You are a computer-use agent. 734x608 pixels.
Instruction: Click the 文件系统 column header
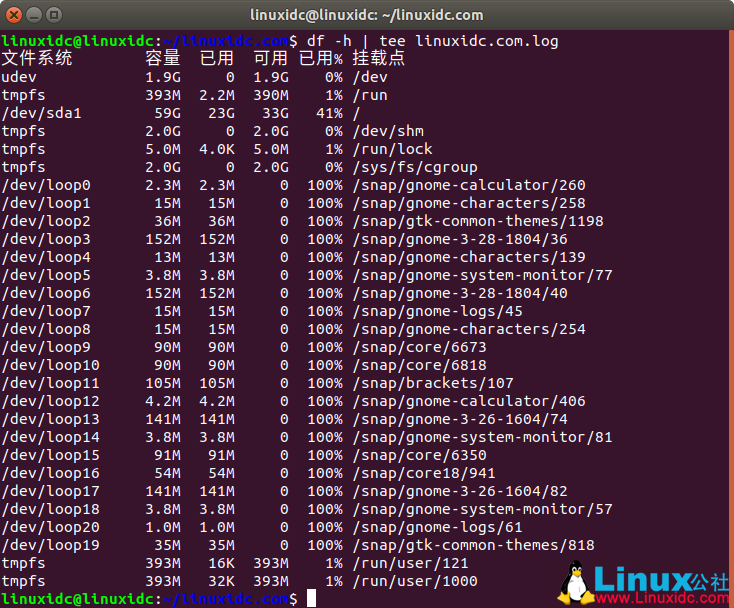37,59
